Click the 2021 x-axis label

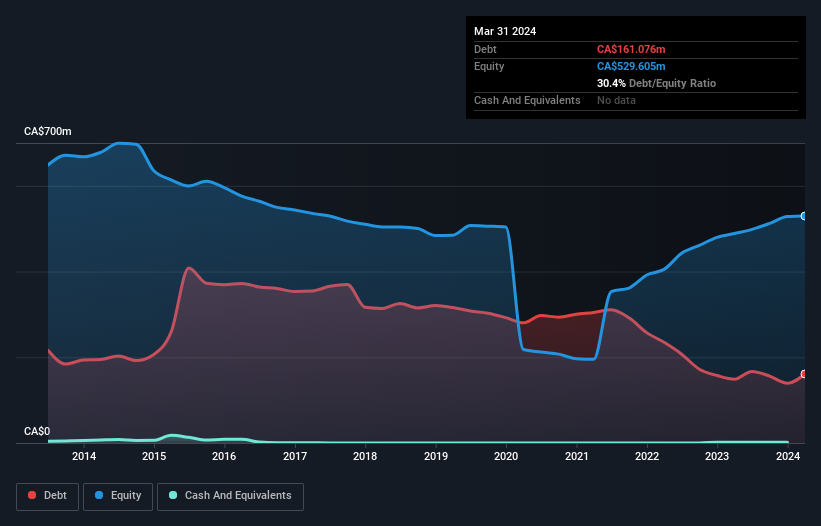pyautogui.click(x=576, y=456)
